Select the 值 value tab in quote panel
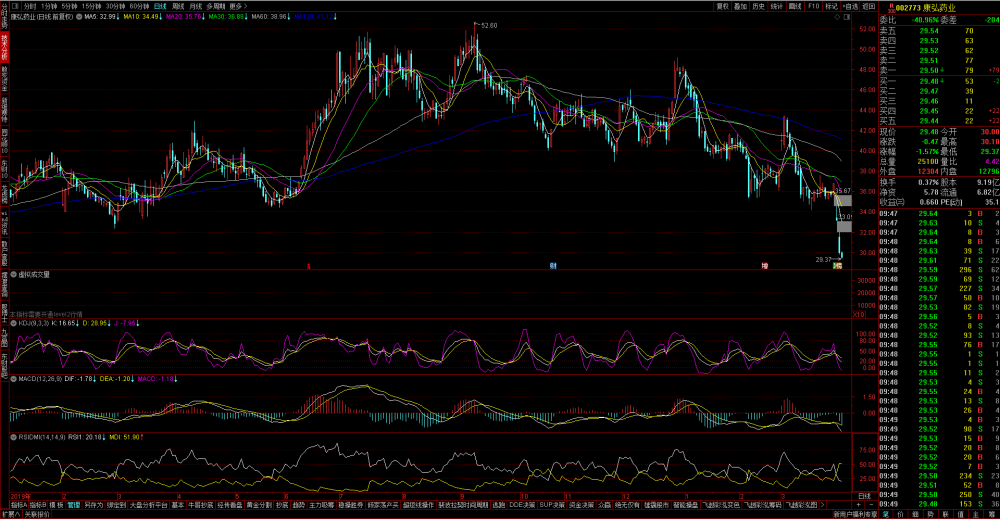 pos(960,514)
